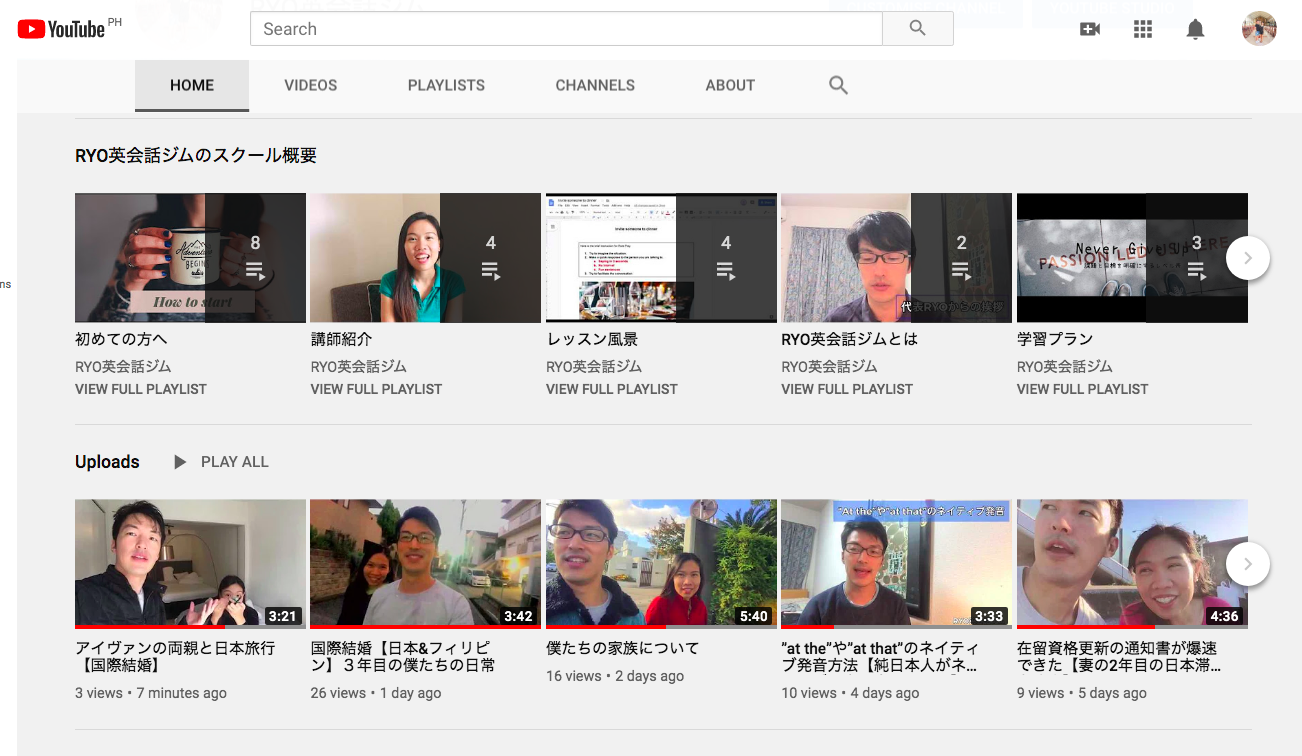Screen dimensions: 1302x756
Task: Click the playlist icon on RYO英会話ジムとは thumbnail
Action: pos(961,270)
